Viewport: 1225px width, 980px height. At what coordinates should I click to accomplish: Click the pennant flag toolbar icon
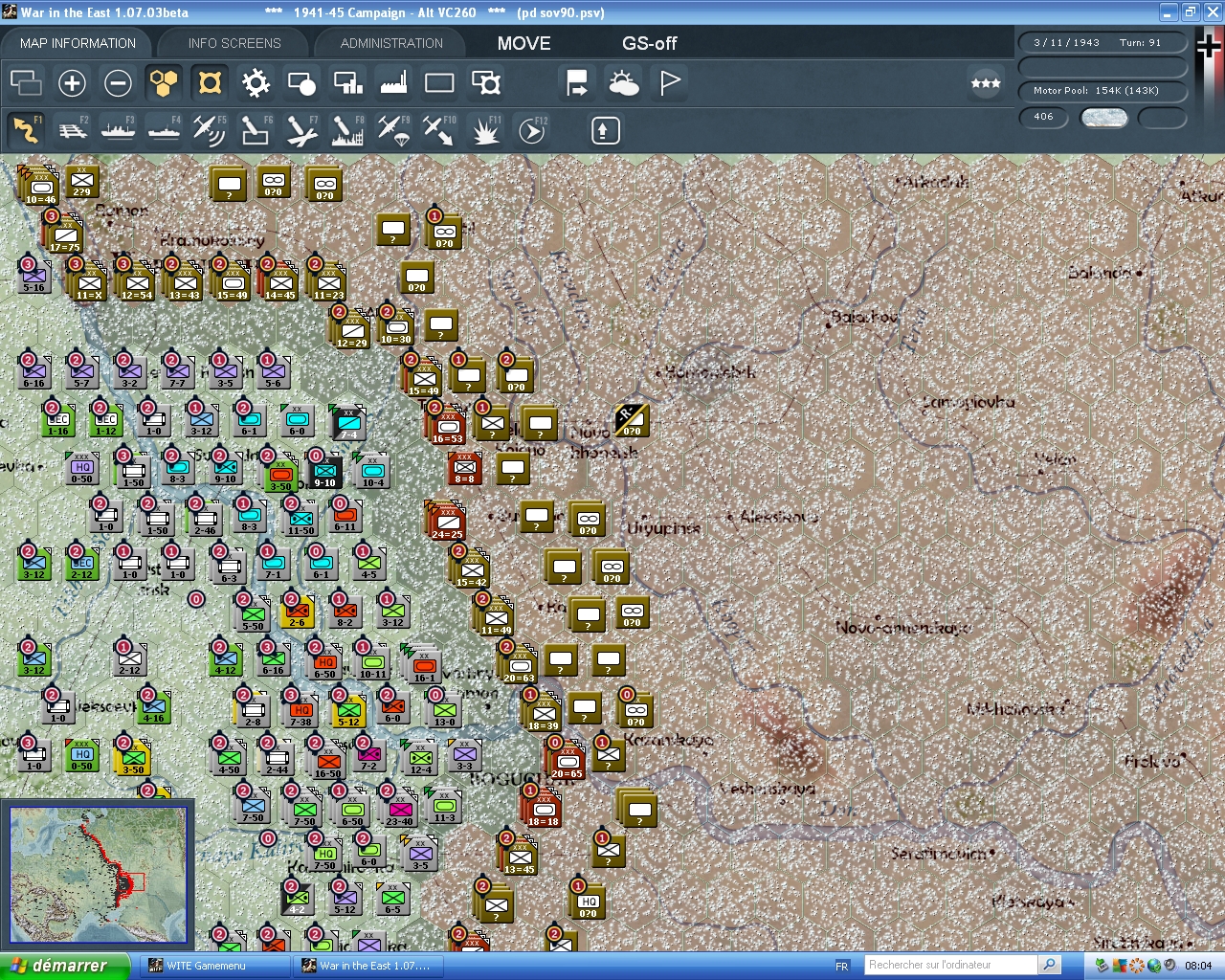[670, 83]
